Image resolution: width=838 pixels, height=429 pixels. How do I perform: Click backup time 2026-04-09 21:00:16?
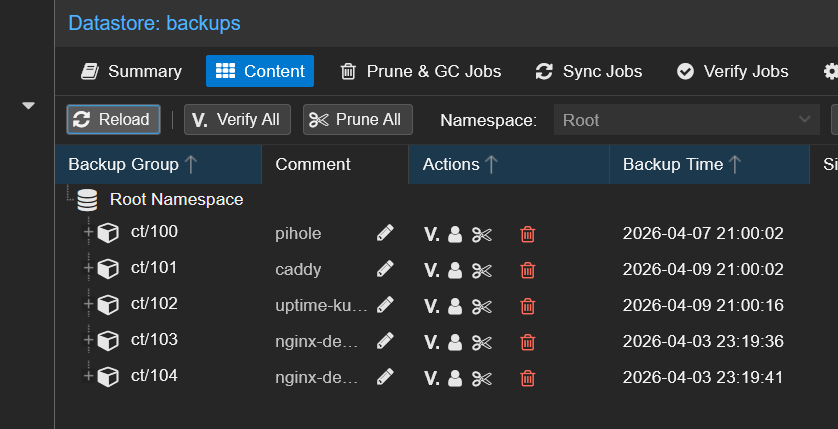[703, 306]
